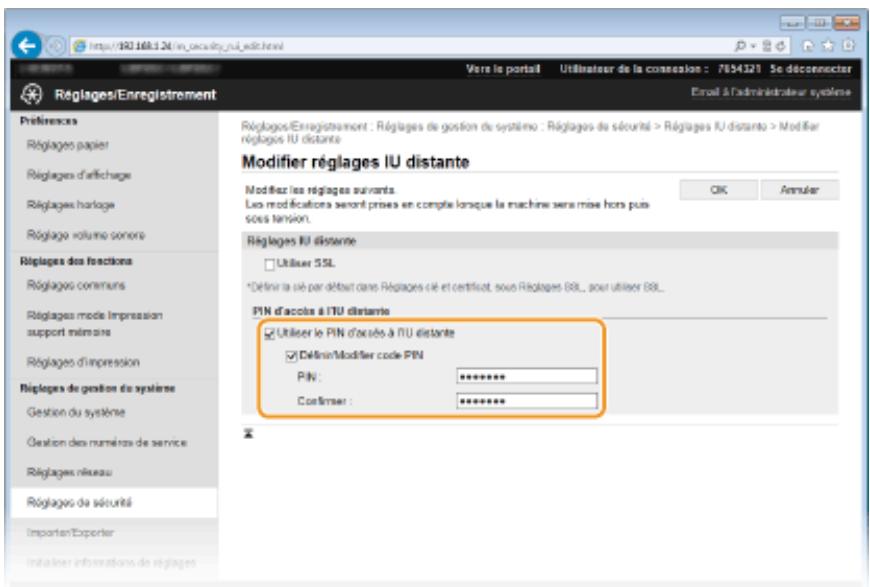The height and width of the screenshot is (587, 870).
Task: Open Gestion des numéros de service
Action: 107,442
